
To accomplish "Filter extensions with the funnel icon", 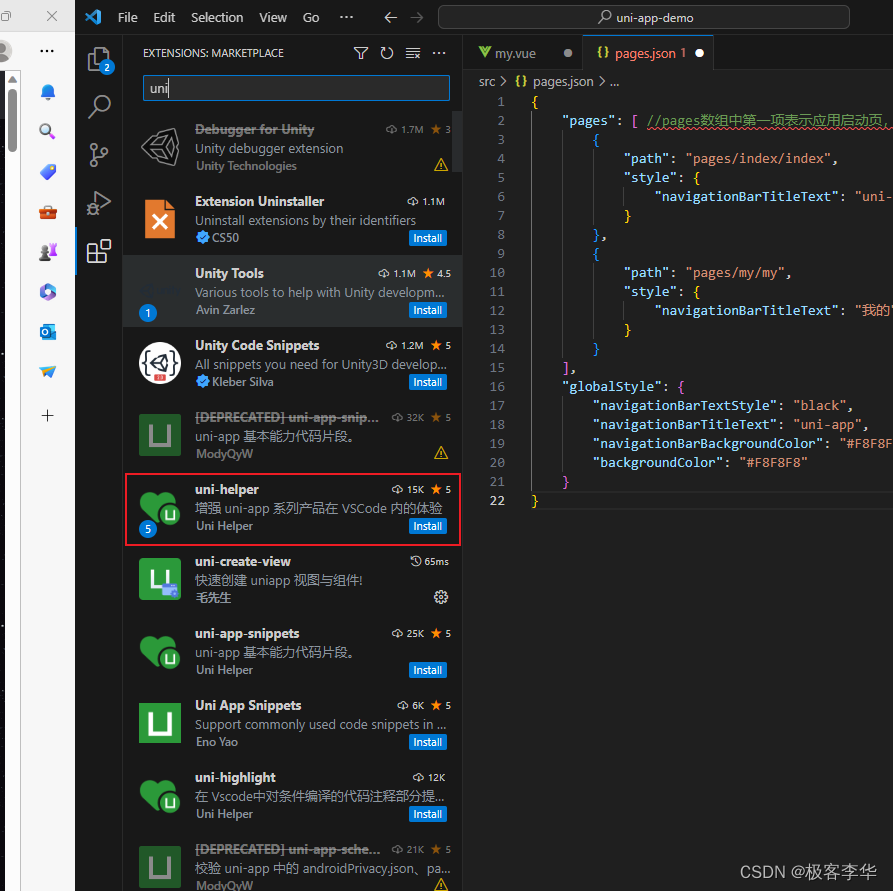I will [361, 53].
